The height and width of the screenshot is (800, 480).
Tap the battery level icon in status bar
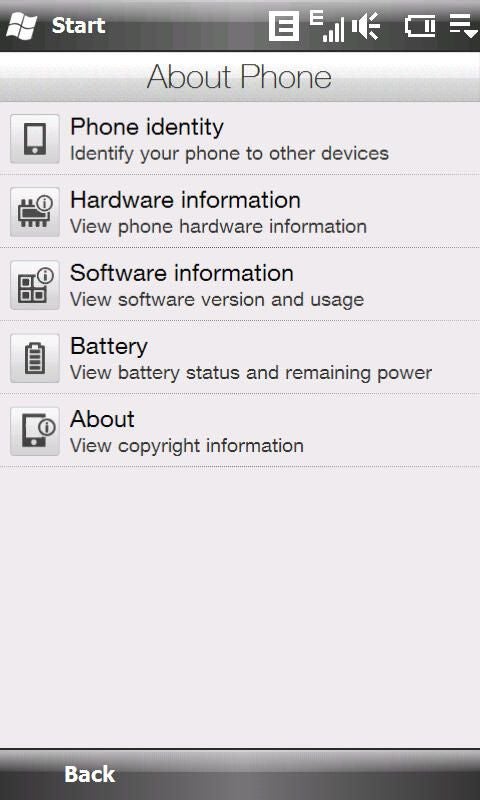pos(420,27)
